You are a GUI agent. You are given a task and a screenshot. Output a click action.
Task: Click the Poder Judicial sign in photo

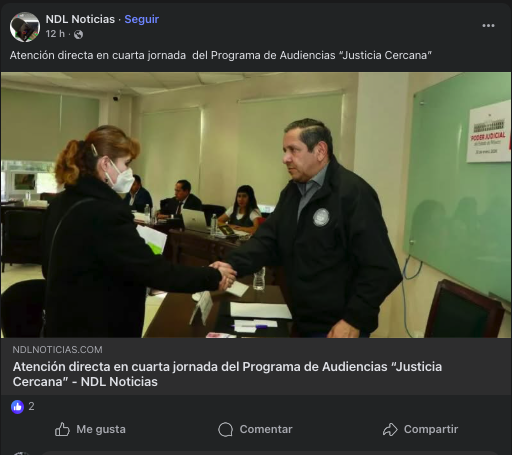pos(489,133)
